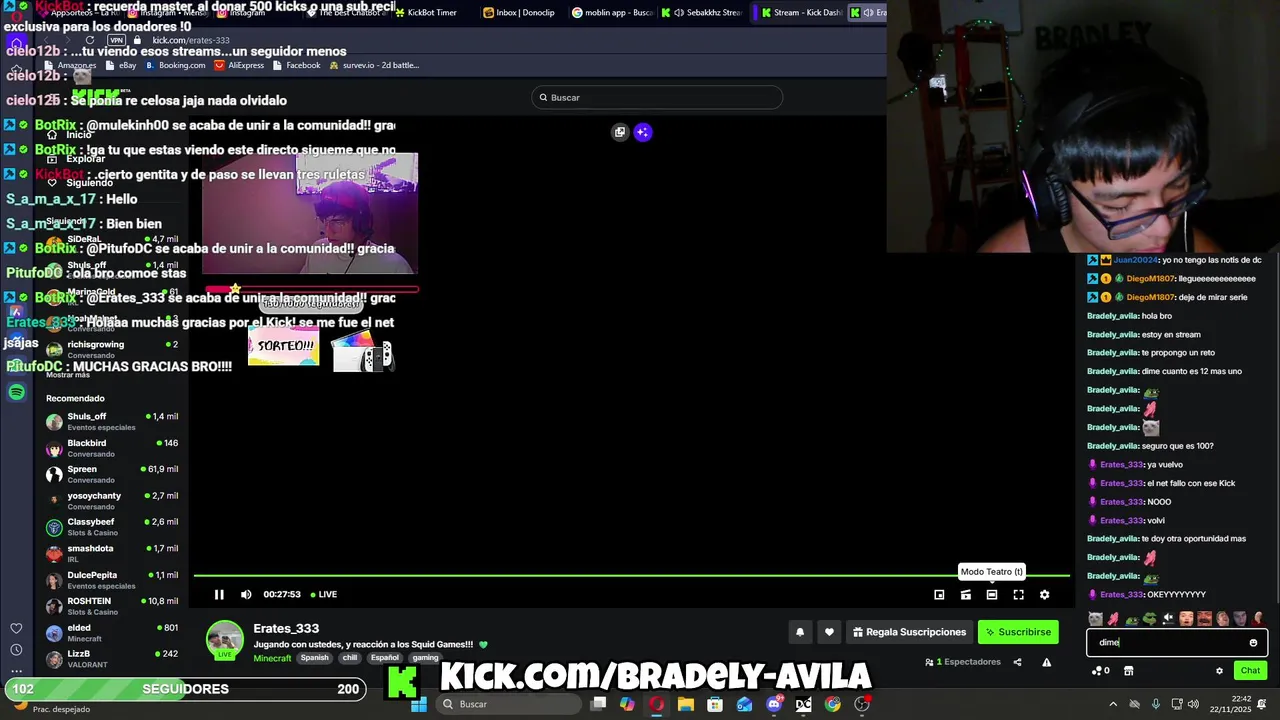Click the notification bell for Erates_333
1280x720 pixels.
(800, 632)
